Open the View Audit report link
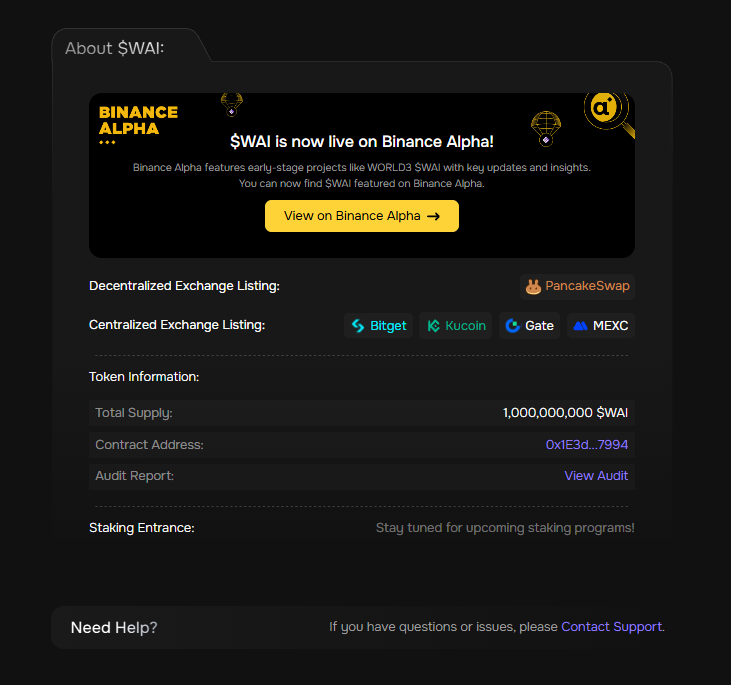The height and width of the screenshot is (685, 731). point(596,476)
